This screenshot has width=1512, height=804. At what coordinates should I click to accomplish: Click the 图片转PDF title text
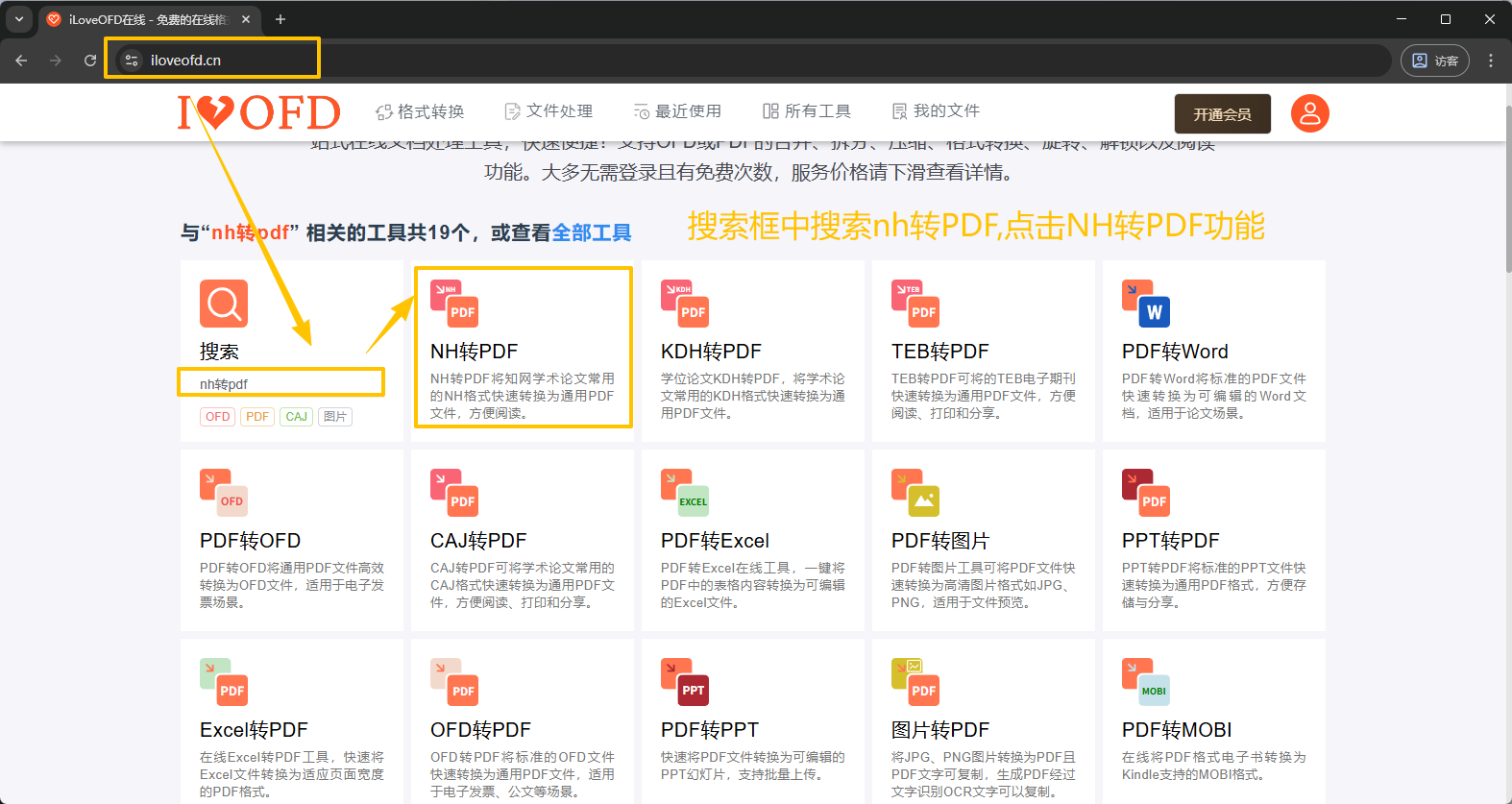click(940, 730)
